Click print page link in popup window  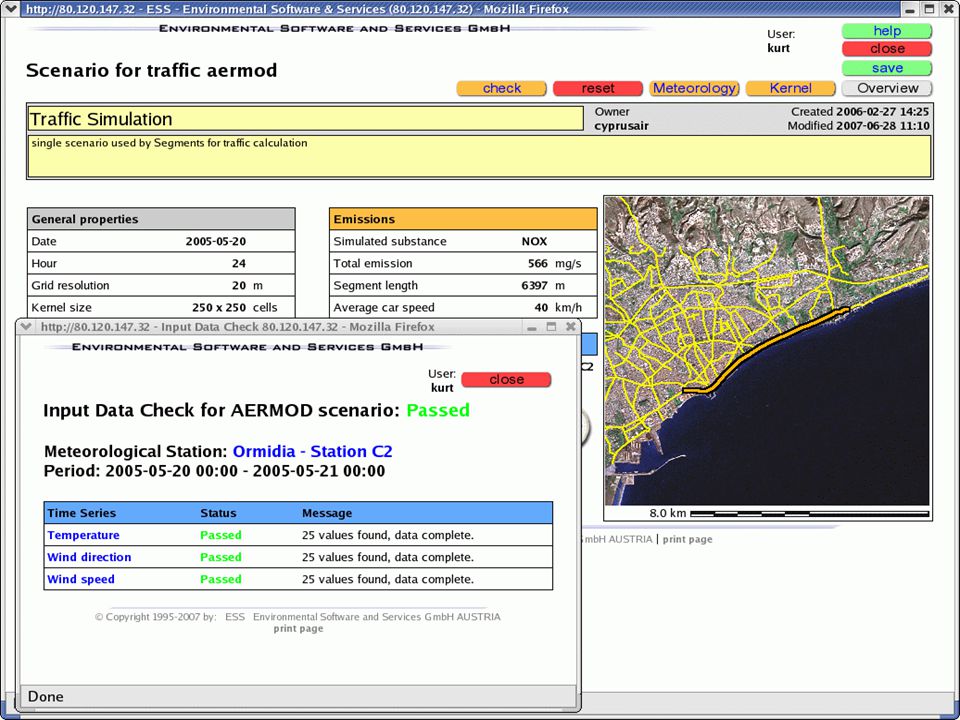click(x=298, y=629)
